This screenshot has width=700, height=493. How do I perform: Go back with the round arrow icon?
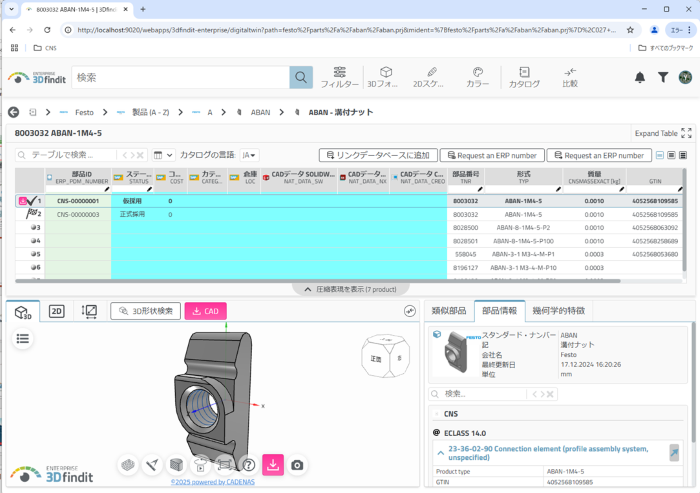coord(13,112)
